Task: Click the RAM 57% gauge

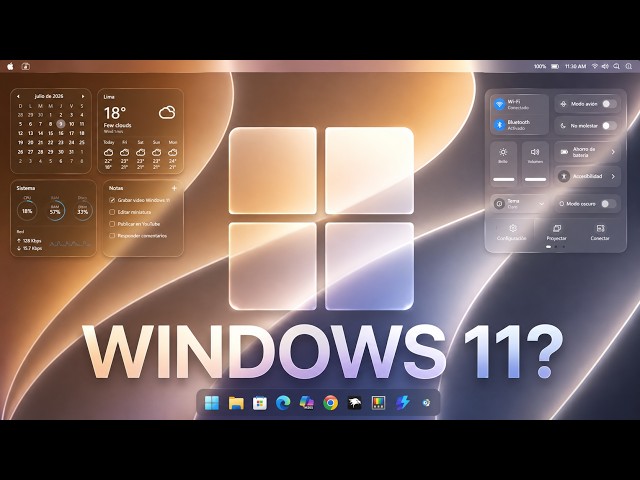Action: (x=55, y=211)
